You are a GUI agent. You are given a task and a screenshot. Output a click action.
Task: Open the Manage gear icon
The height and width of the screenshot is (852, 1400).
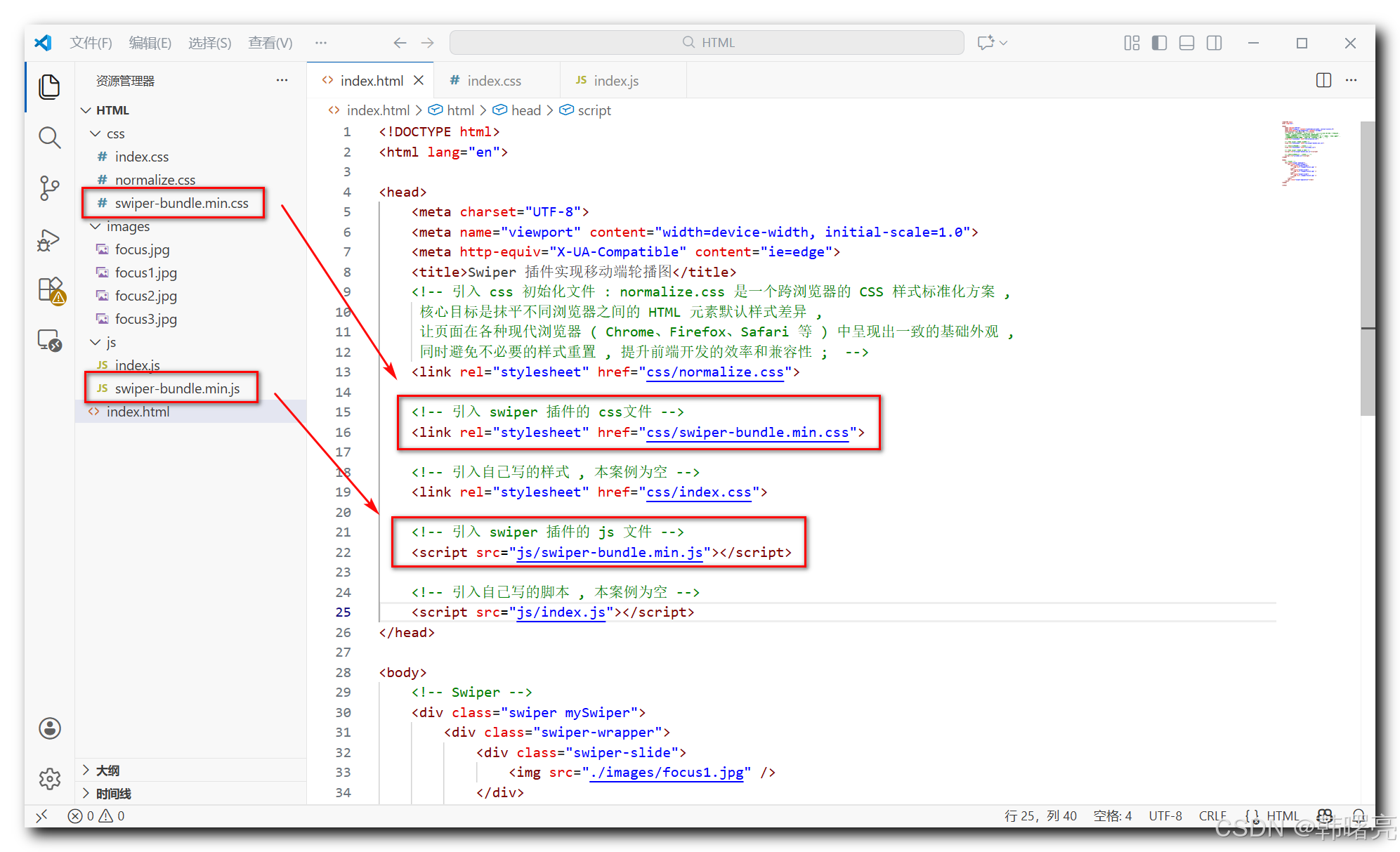coord(49,778)
